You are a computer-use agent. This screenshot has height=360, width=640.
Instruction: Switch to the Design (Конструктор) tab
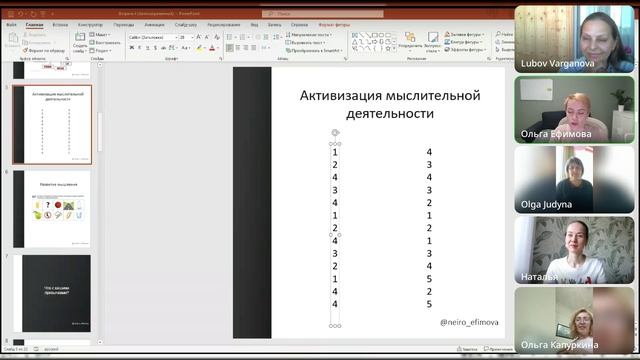pos(90,25)
